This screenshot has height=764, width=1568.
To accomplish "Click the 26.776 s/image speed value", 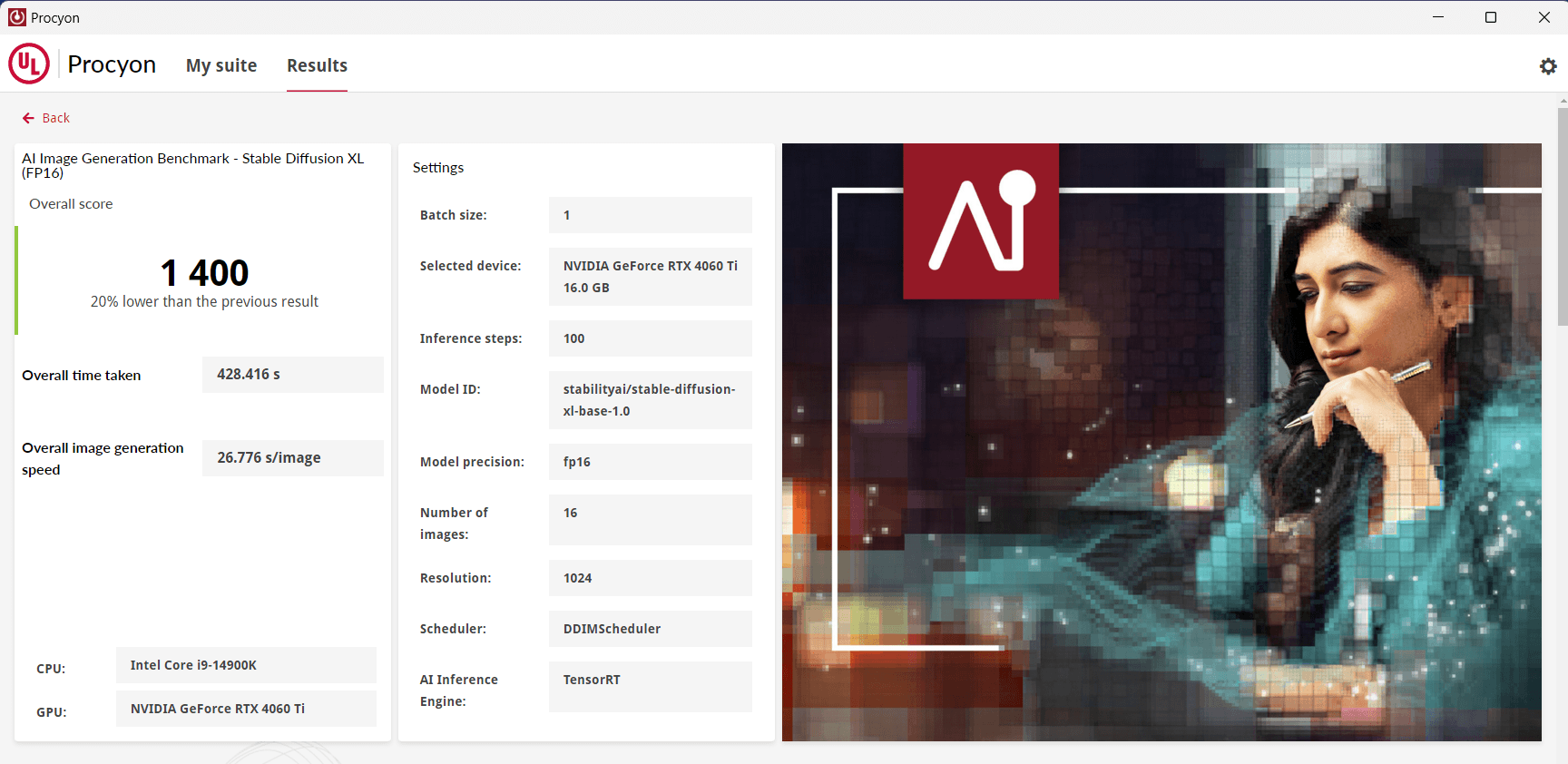I will (x=293, y=458).
